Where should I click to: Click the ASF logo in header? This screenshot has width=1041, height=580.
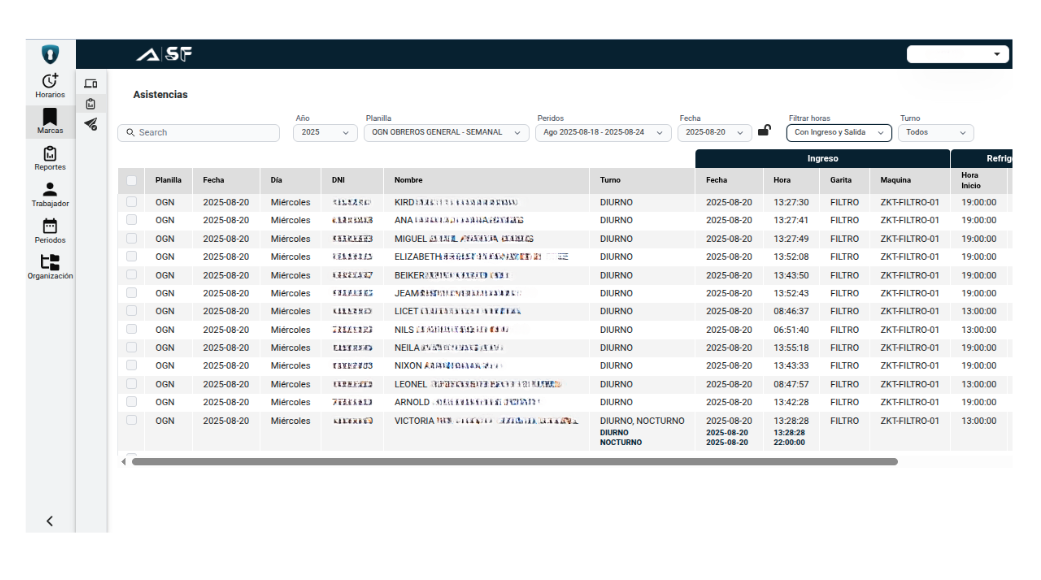164,54
